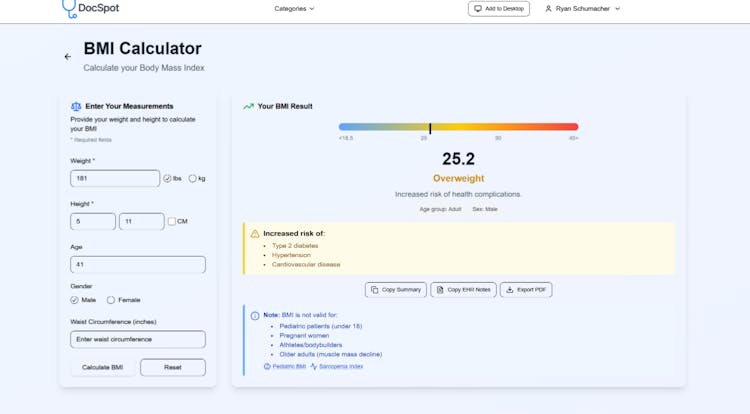Image resolution: width=750 pixels, height=414 pixels.
Task: Select the kg weight unit radio button
Action: tap(193, 179)
